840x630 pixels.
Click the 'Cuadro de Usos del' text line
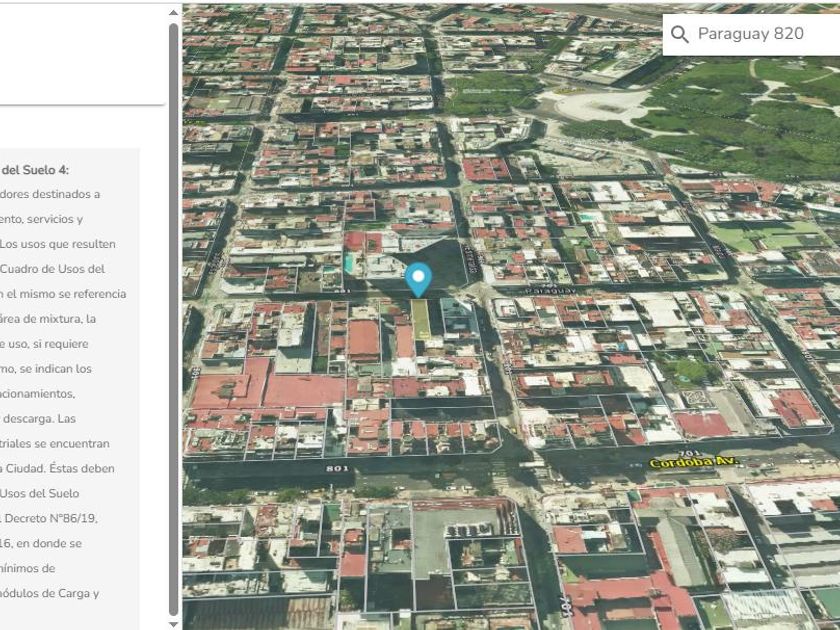click(x=52, y=269)
